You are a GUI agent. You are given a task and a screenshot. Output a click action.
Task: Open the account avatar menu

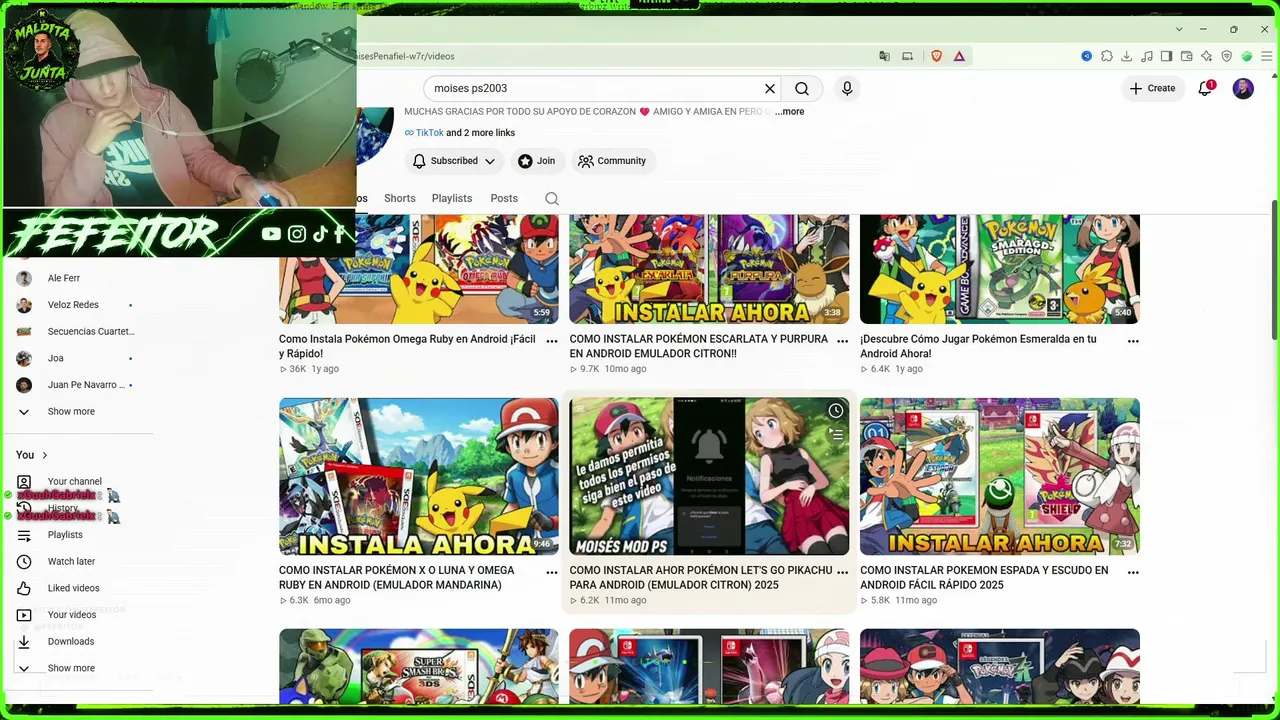click(1243, 88)
